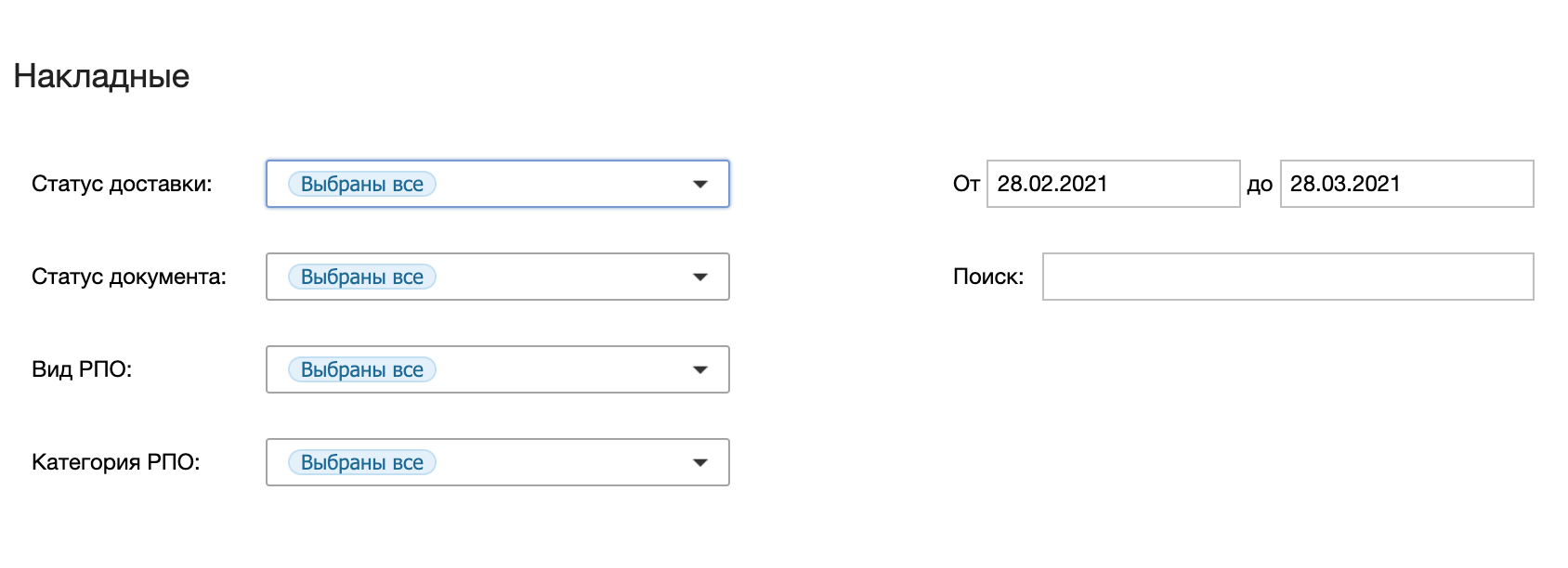Click the Статус документа label

point(129,277)
